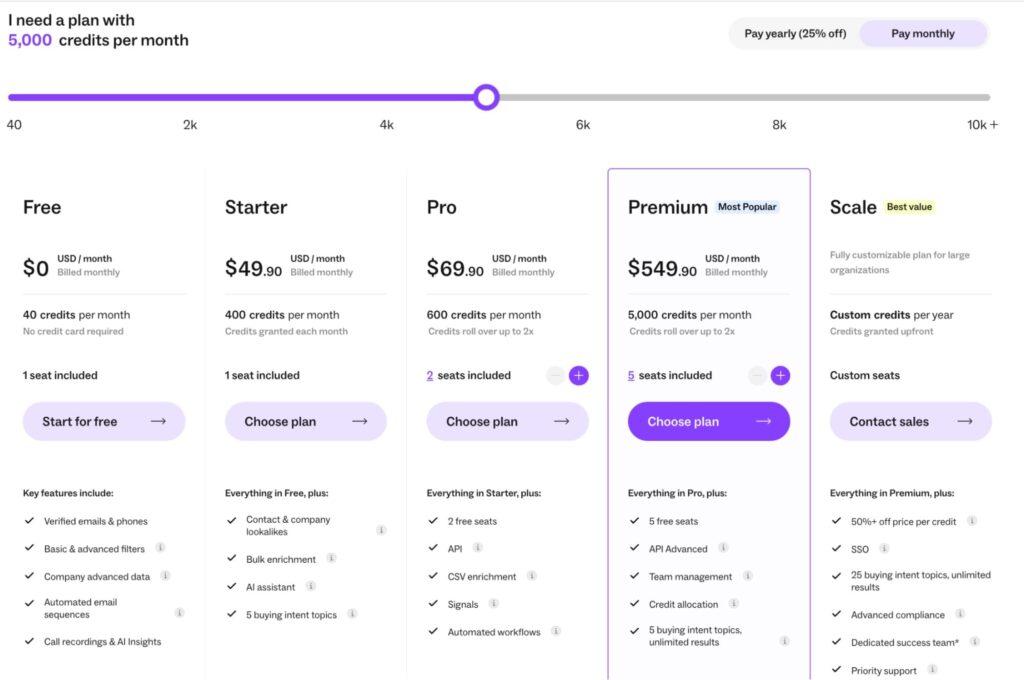Switch billing to Pay yearly (25% off)
This screenshot has width=1024, height=680.
click(x=795, y=34)
